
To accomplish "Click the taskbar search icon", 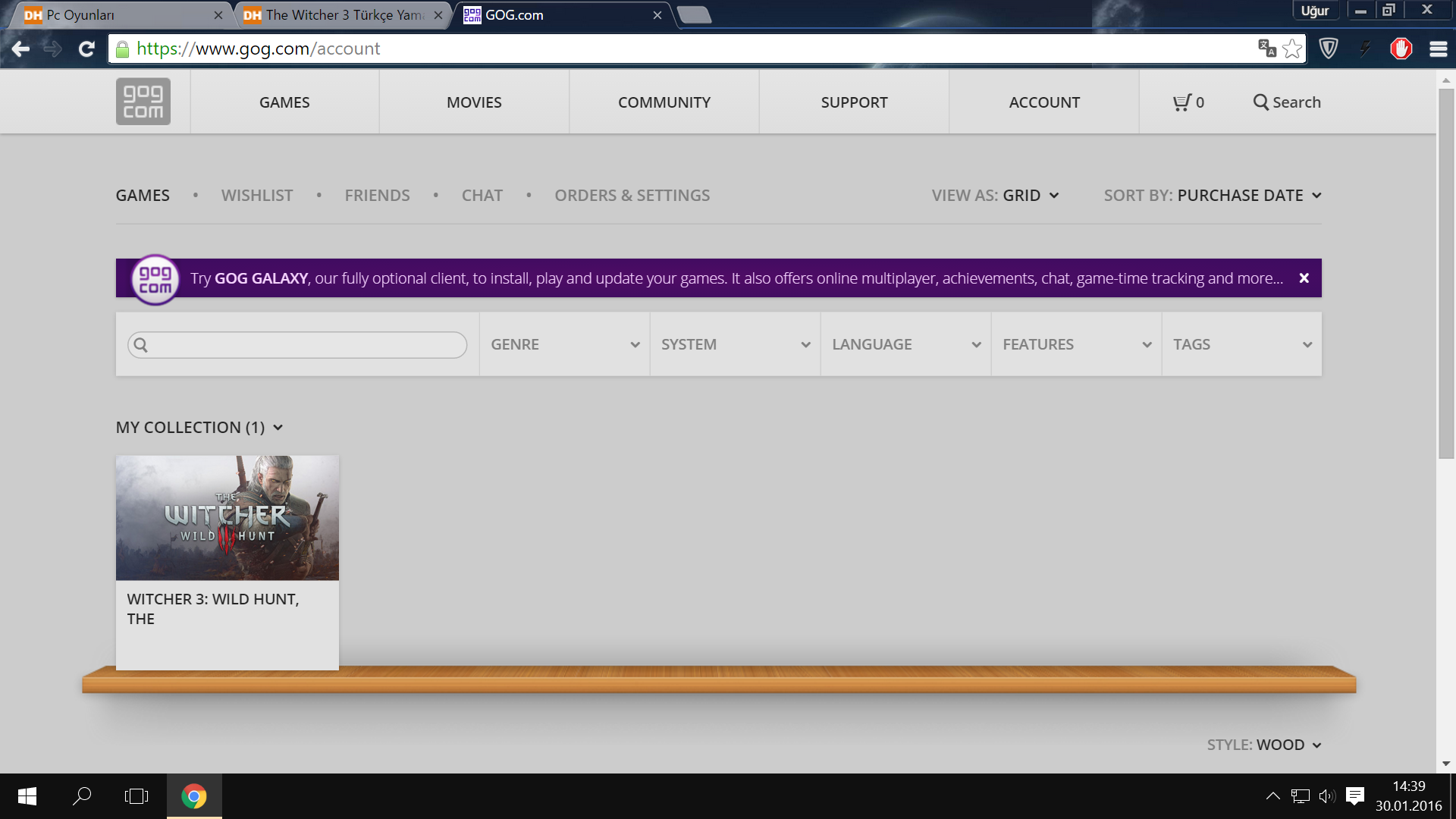I will point(82,796).
